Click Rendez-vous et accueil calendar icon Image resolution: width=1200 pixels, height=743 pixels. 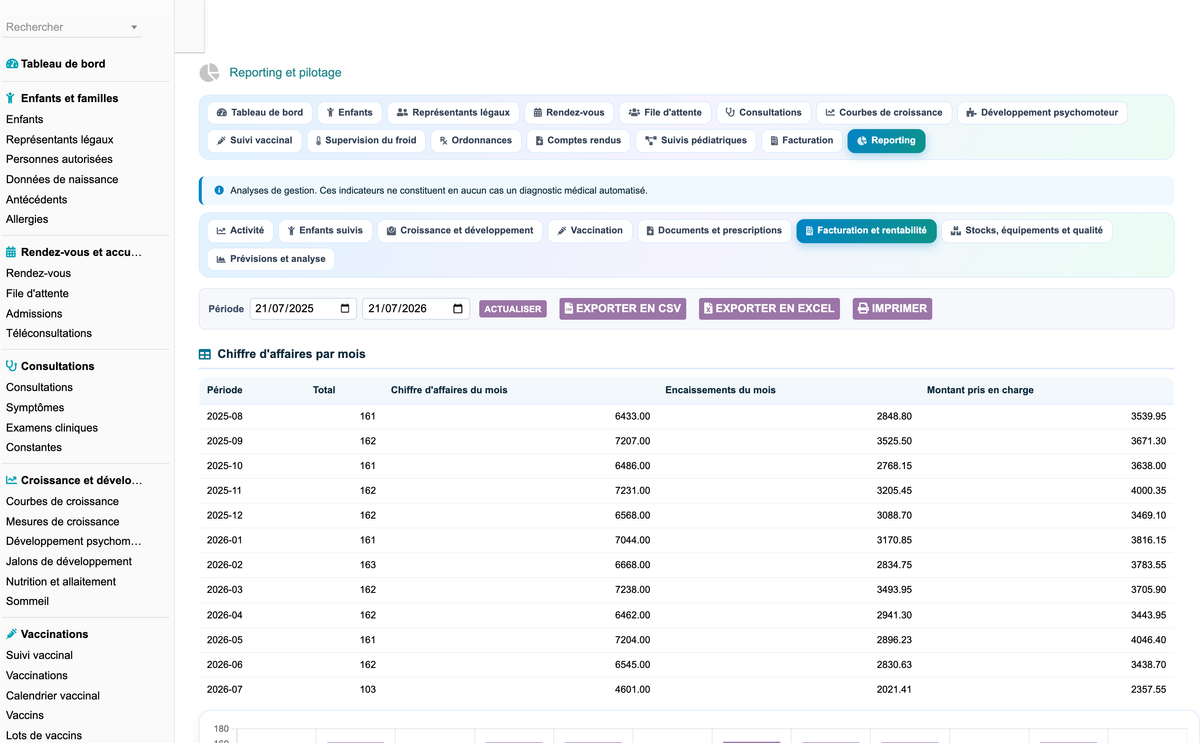[x=11, y=252]
